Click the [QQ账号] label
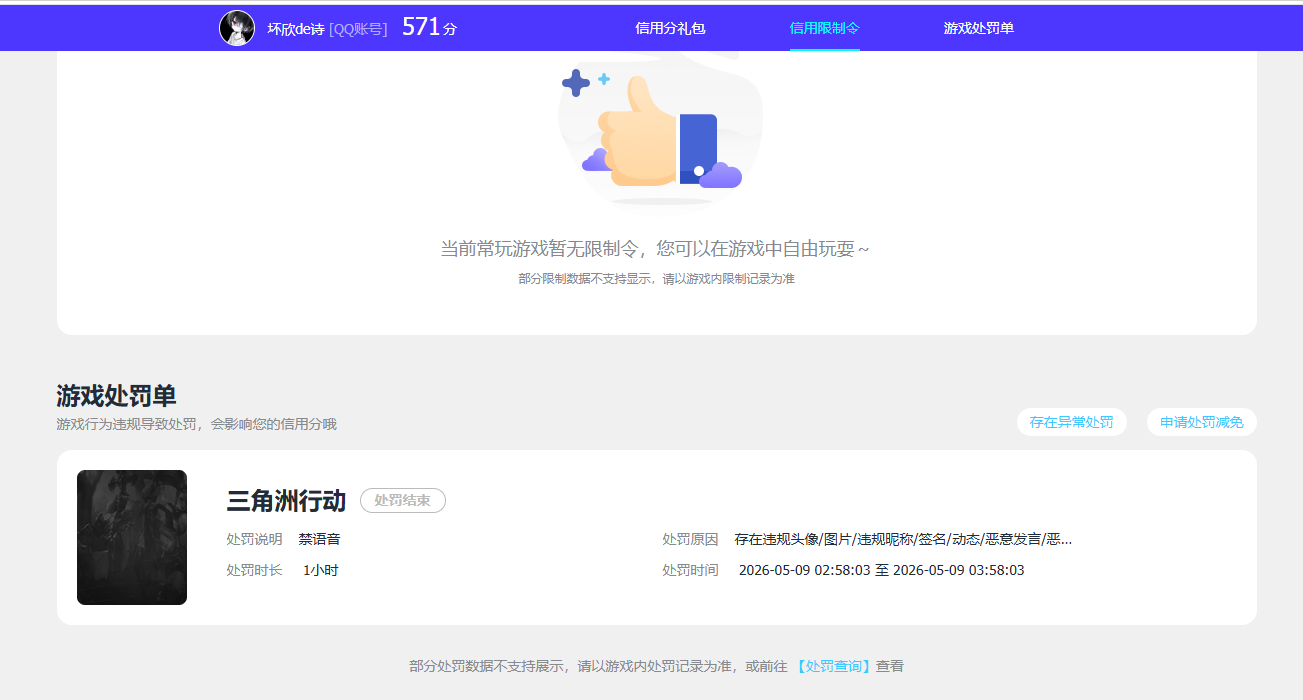1303x700 pixels. (358, 29)
